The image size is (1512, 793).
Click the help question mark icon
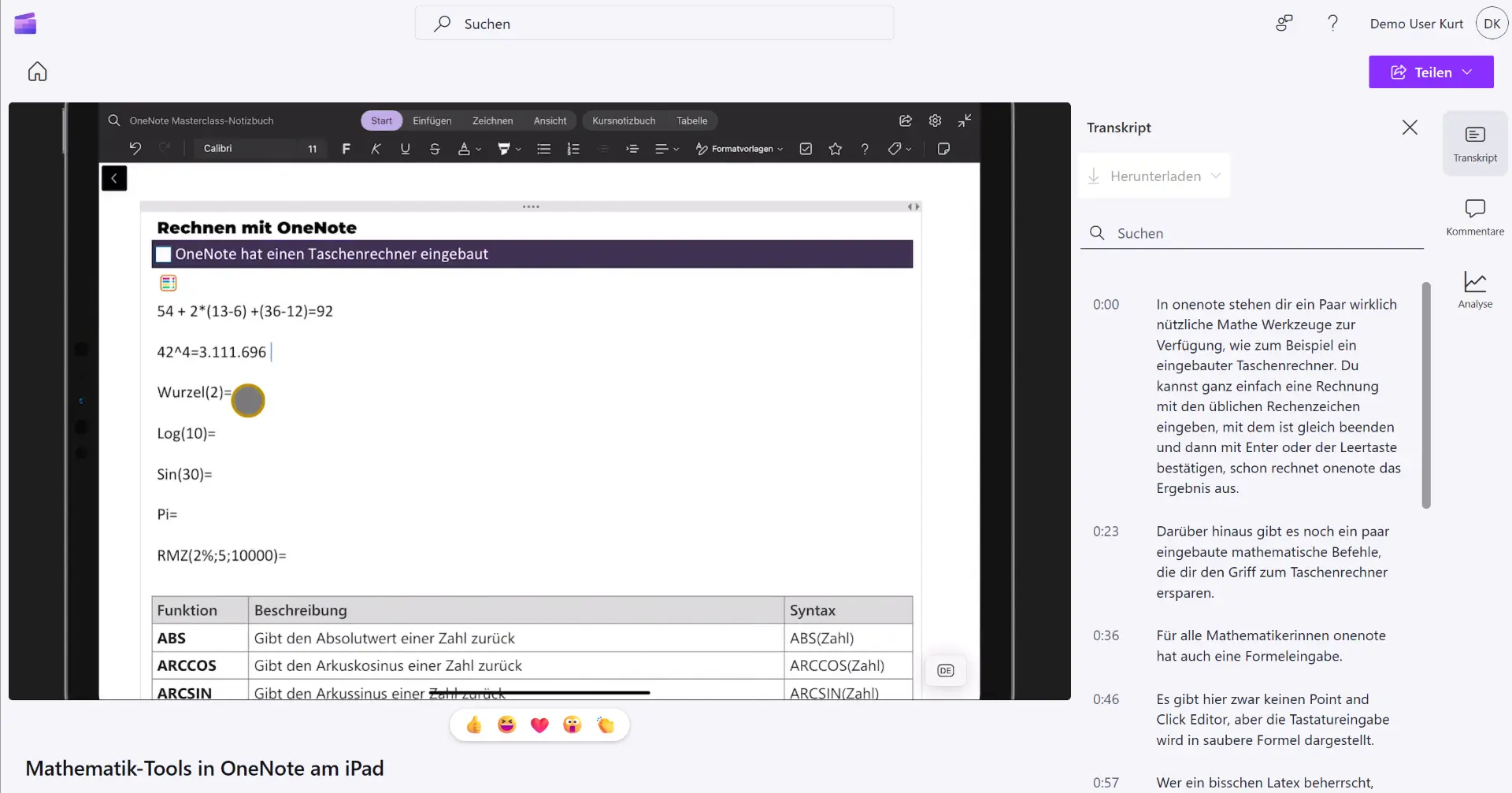click(1332, 24)
